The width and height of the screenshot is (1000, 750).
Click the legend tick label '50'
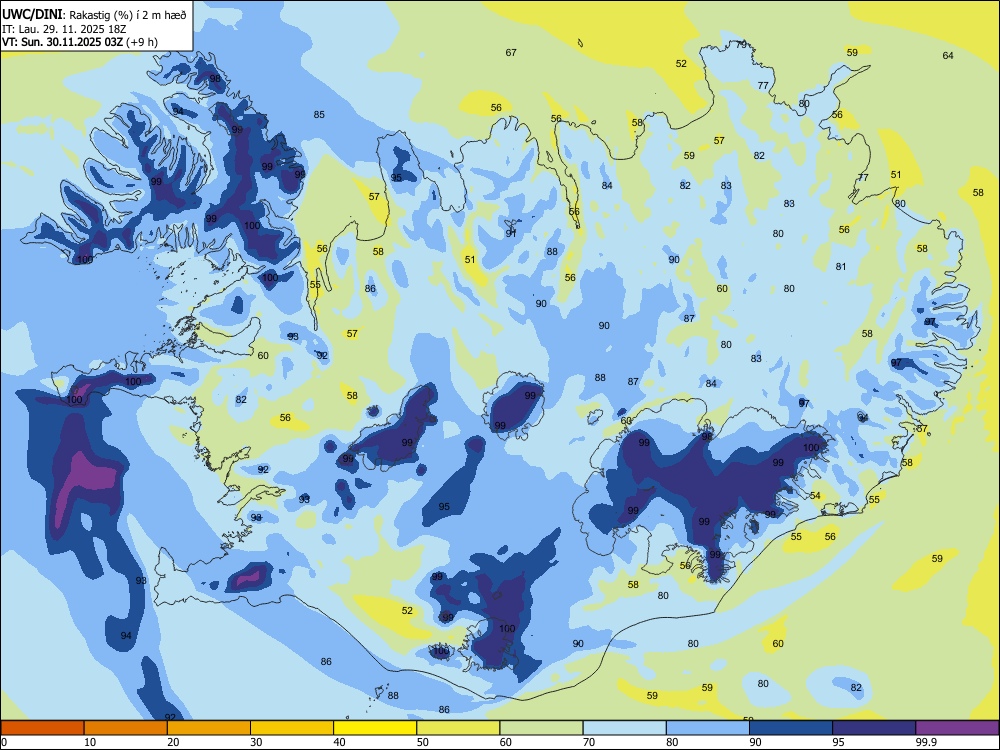423,742
